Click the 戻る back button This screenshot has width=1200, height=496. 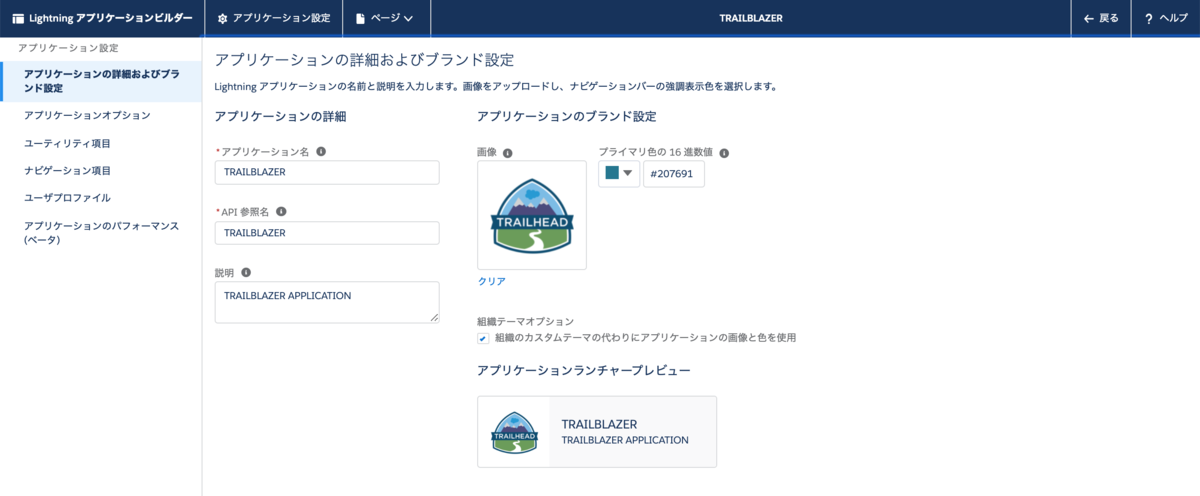pyautogui.click(x=1101, y=18)
